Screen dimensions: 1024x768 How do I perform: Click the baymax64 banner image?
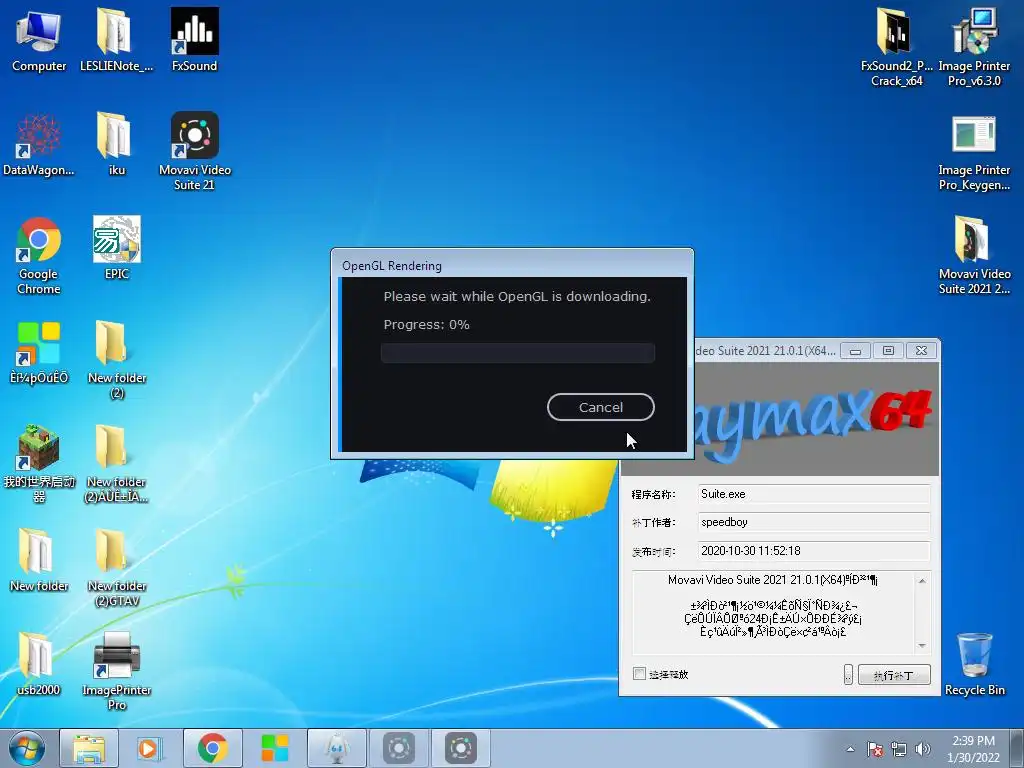coord(816,418)
